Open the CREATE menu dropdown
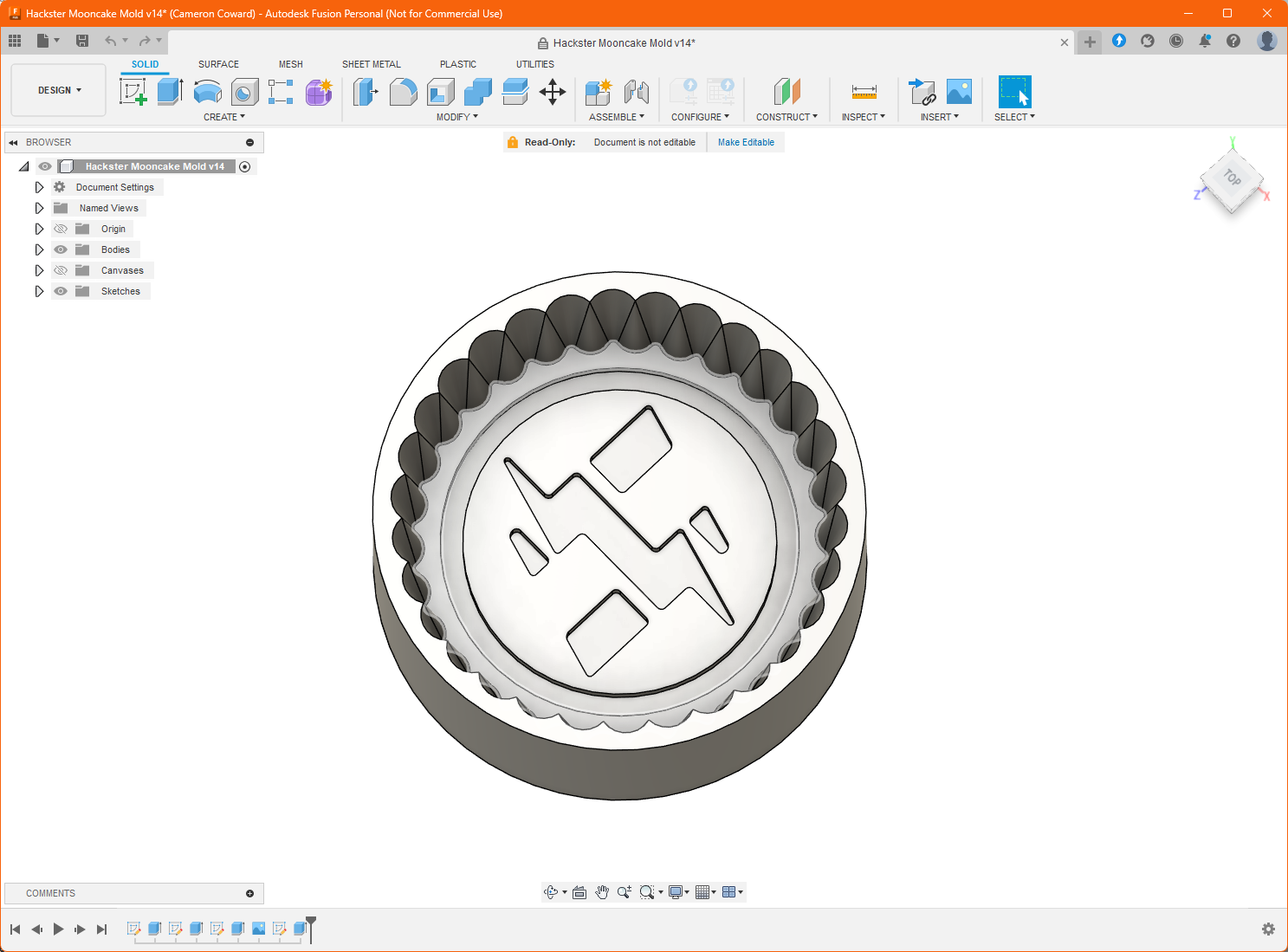Image resolution: width=1288 pixels, height=952 pixels. [224, 117]
